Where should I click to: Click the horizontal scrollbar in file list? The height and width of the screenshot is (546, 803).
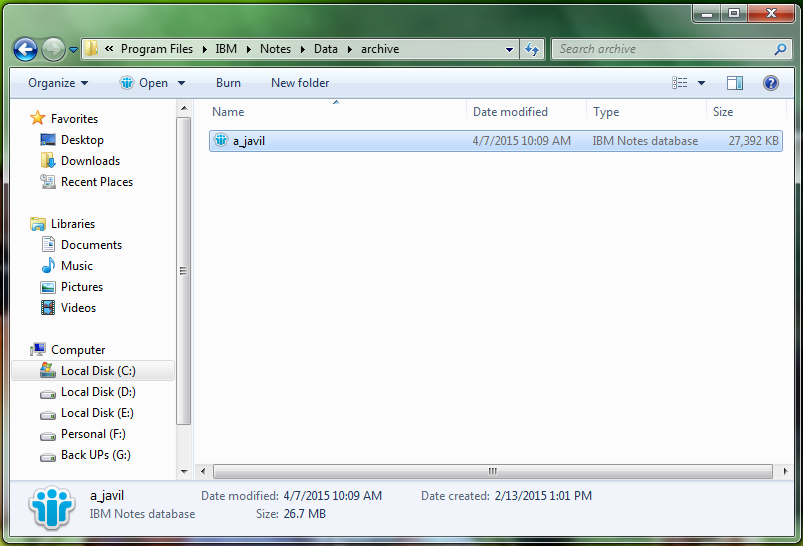(x=492, y=471)
